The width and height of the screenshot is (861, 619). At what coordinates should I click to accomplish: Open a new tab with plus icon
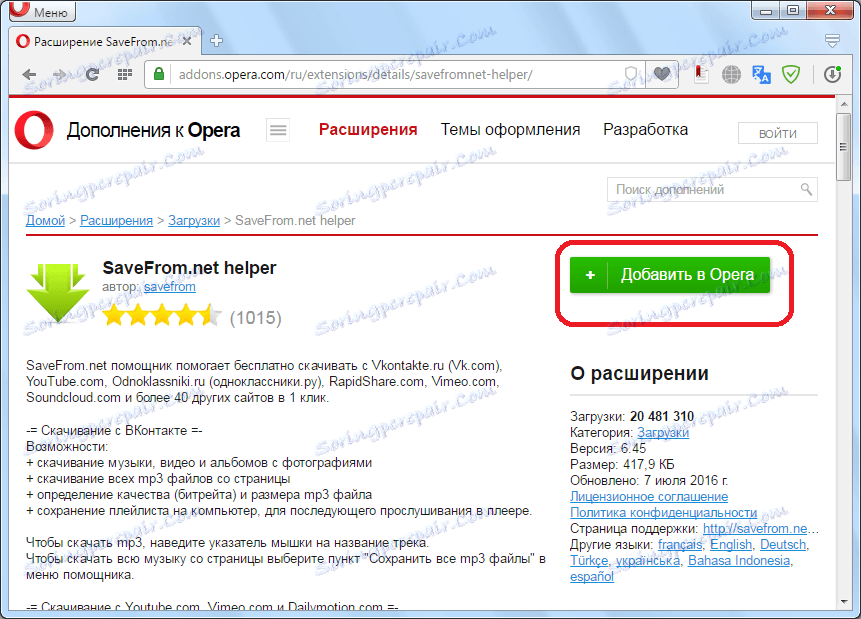click(x=216, y=41)
